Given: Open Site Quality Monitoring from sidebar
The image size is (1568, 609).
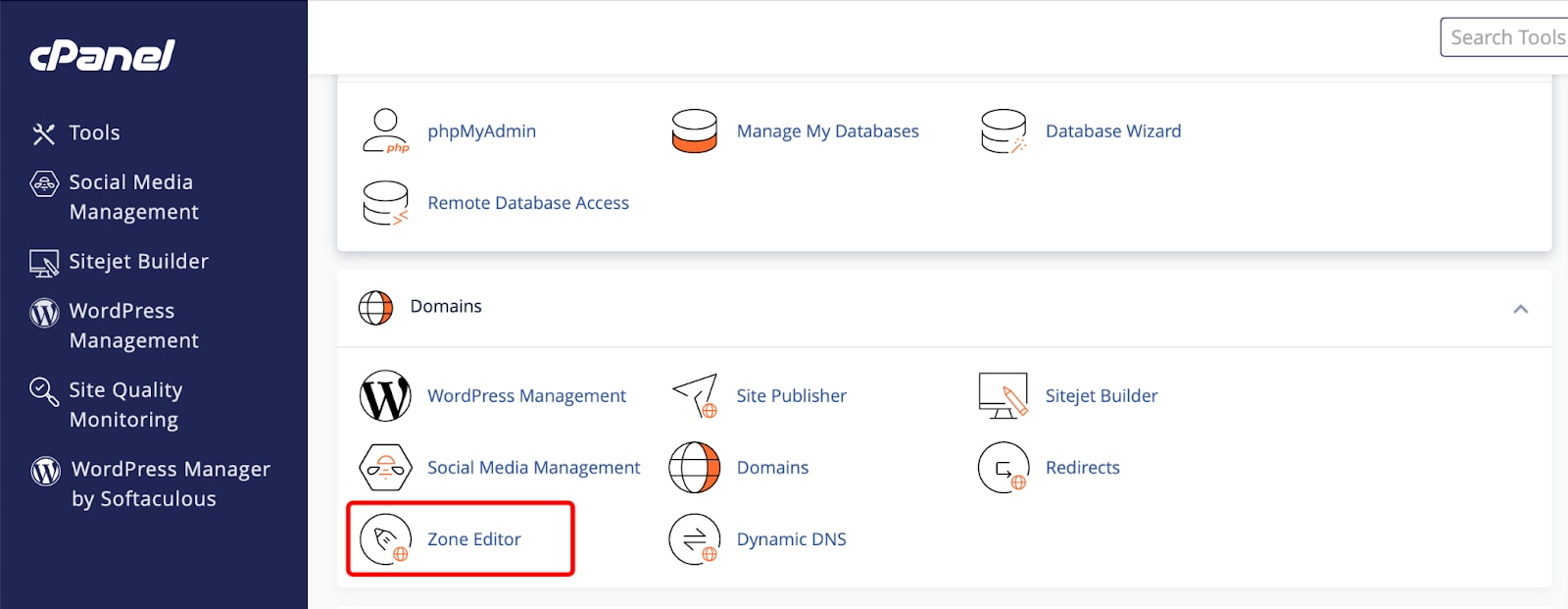Looking at the screenshot, I should [124, 405].
